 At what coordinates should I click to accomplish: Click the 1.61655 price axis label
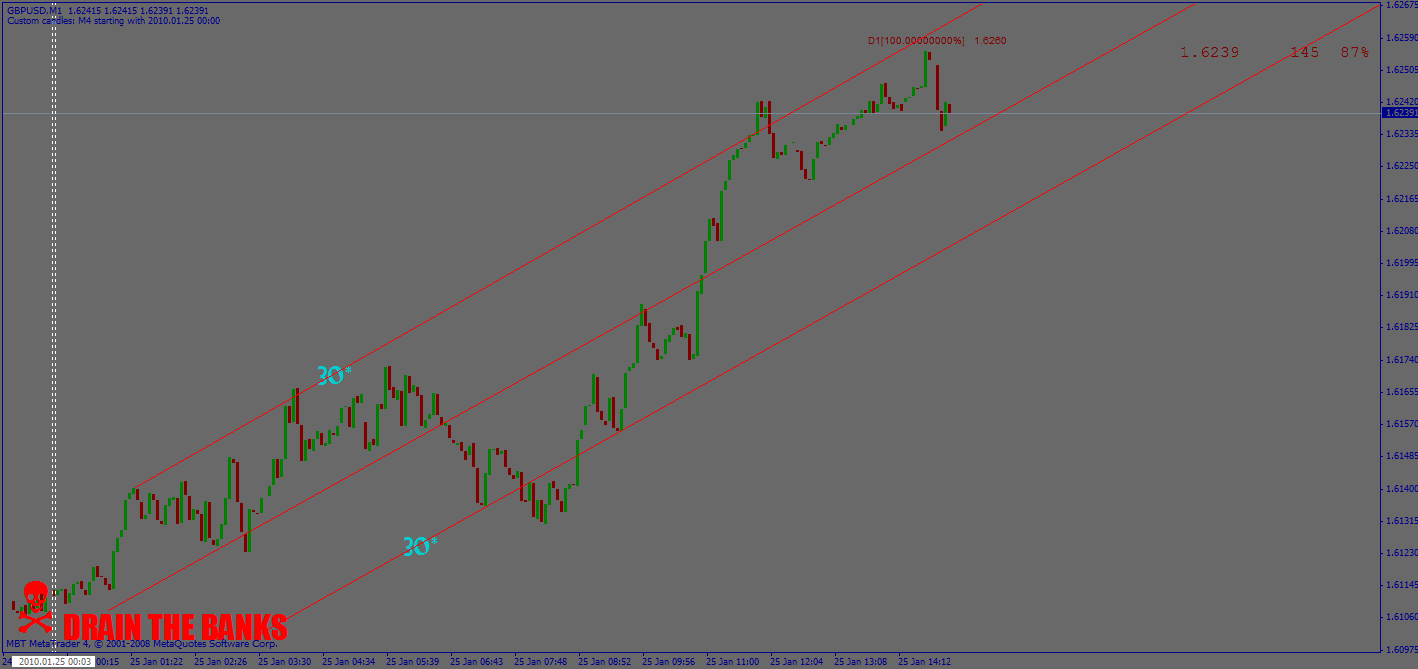pyautogui.click(x=1401, y=391)
